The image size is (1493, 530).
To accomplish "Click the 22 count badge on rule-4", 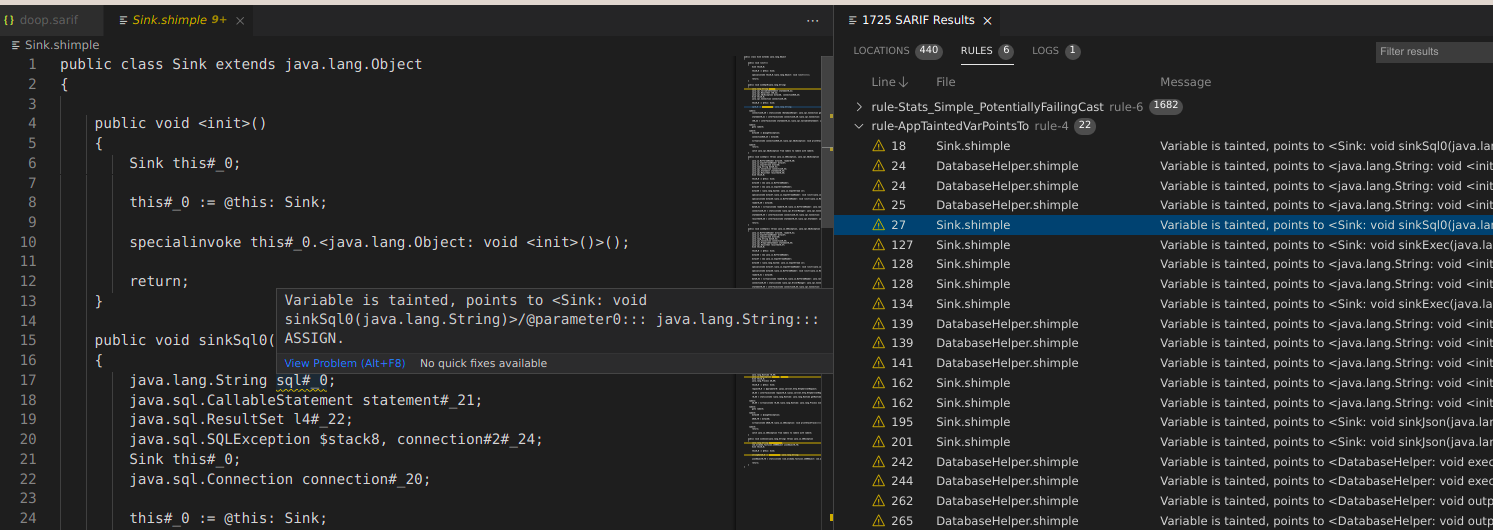I will [x=1085, y=126].
